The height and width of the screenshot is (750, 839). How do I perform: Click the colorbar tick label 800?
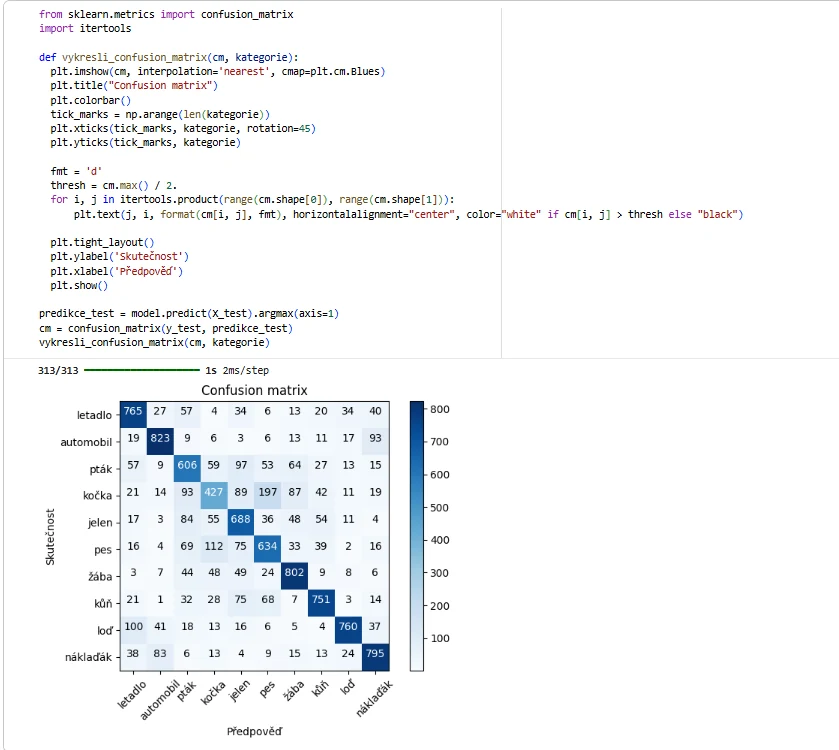[440, 410]
